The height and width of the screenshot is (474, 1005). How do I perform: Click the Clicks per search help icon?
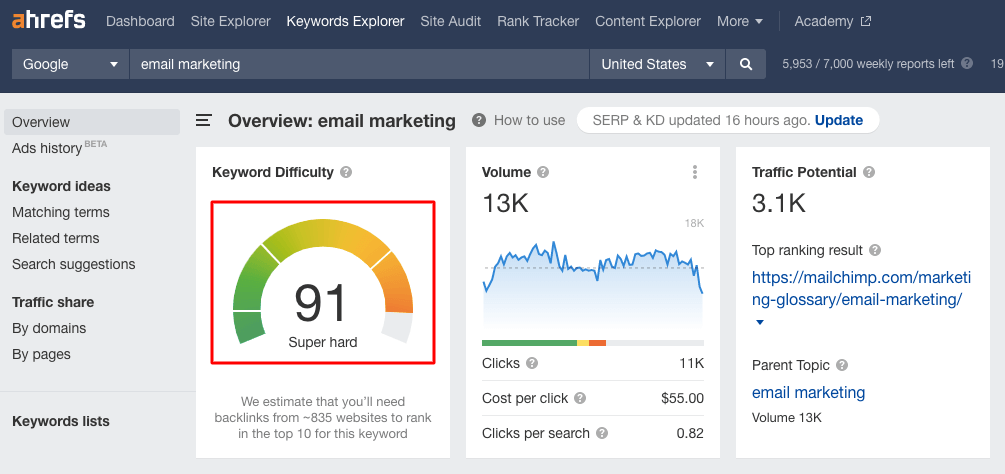[x=602, y=433]
